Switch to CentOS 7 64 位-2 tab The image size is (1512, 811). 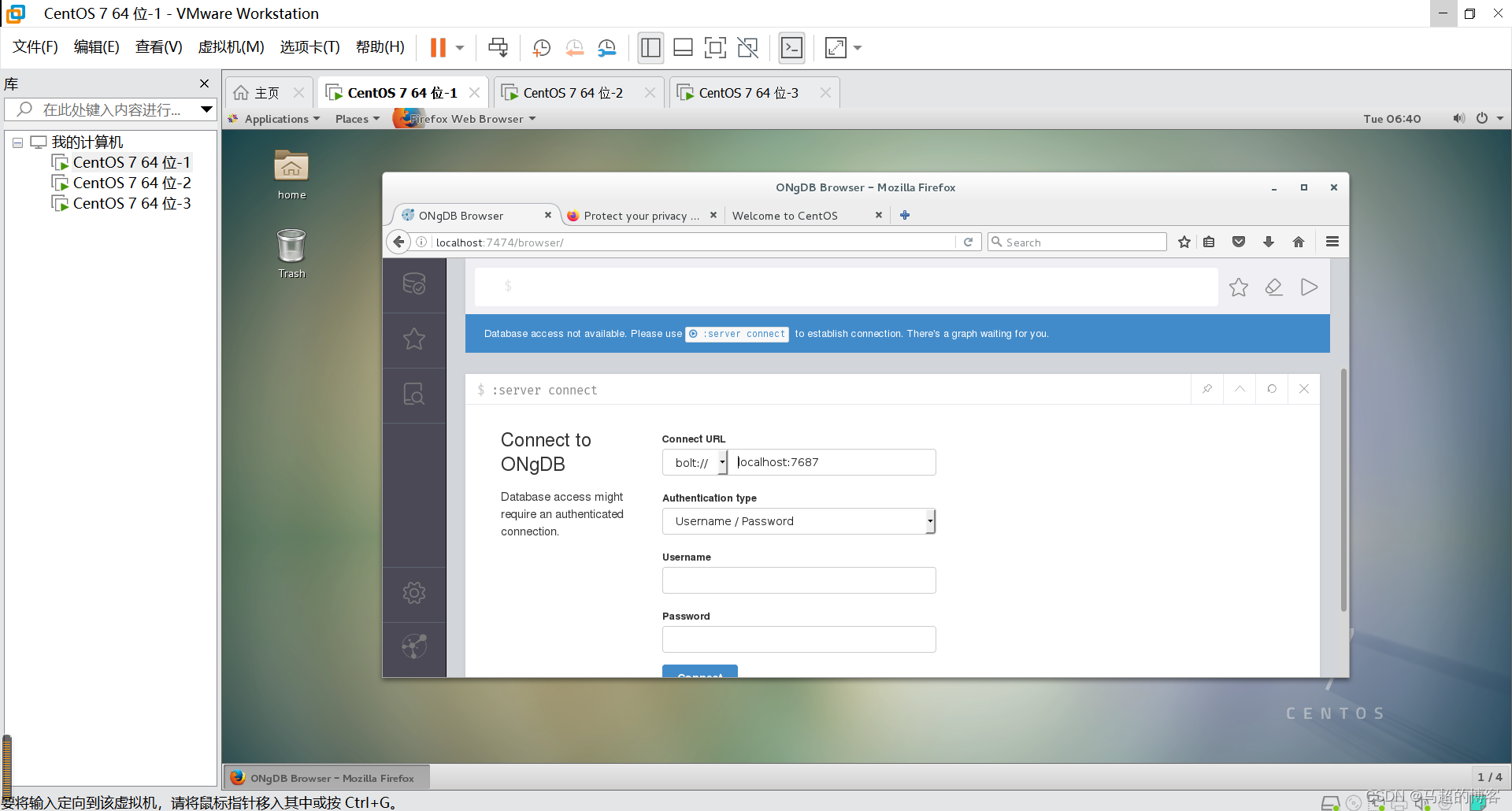click(x=579, y=93)
